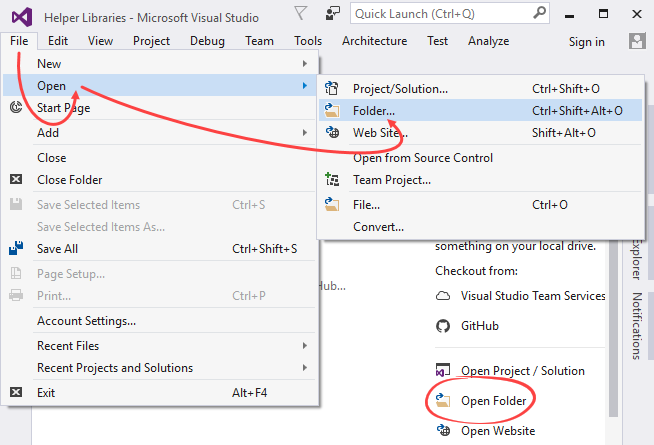Select Start Page menu entry
This screenshot has width=654, height=445.
click(x=160, y=108)
